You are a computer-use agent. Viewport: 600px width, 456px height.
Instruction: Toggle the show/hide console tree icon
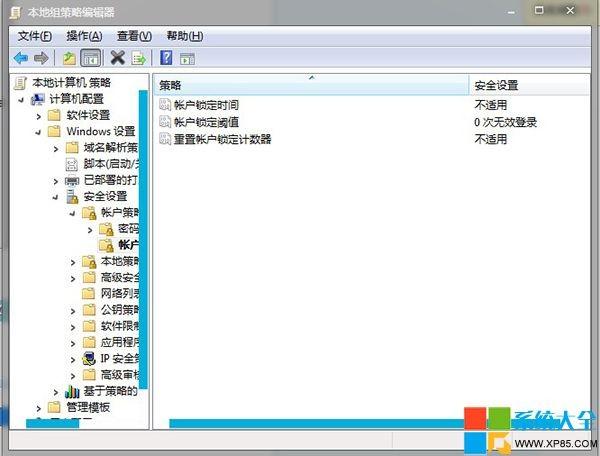click(91, 58)
